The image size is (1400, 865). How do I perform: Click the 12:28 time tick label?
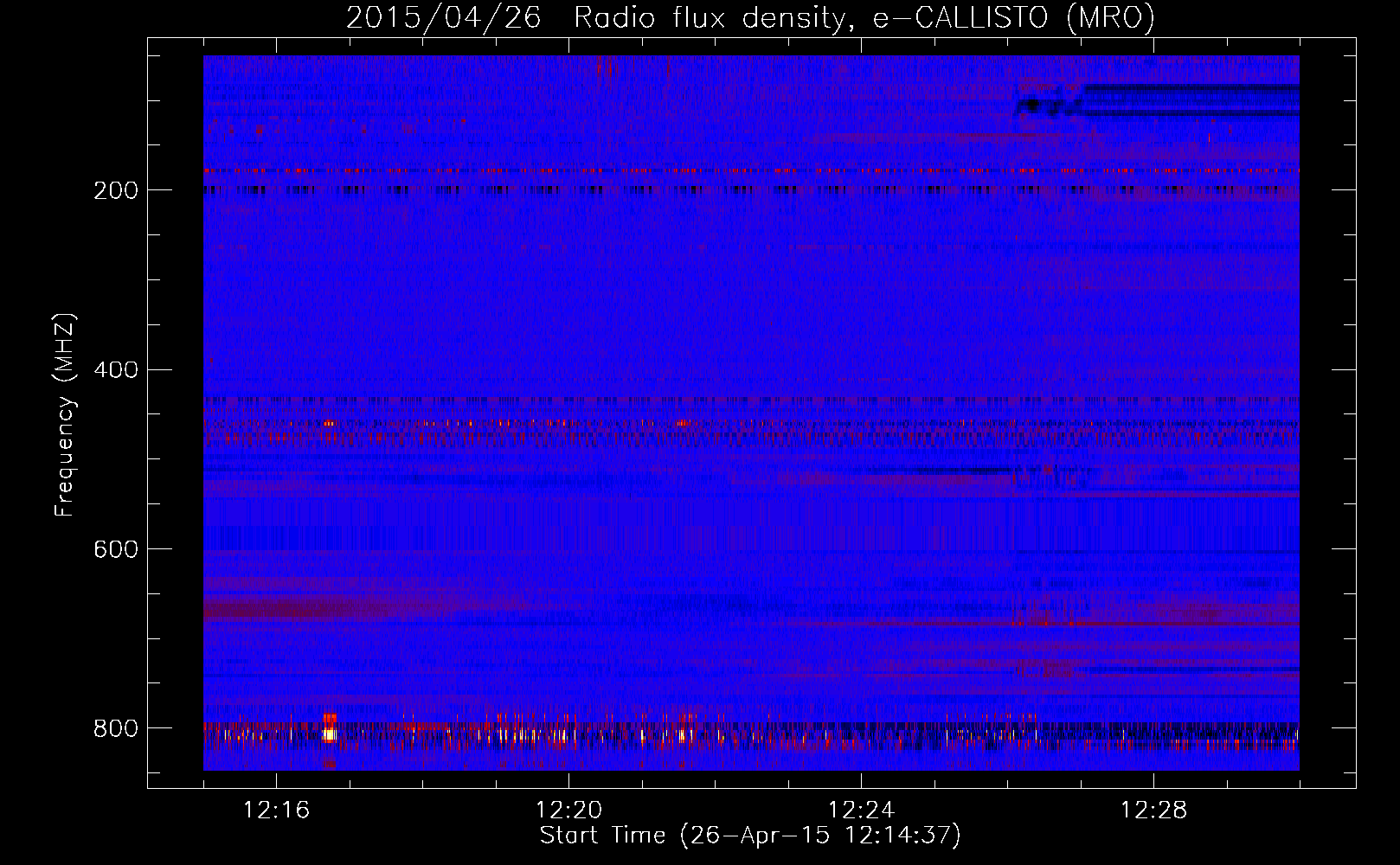coord(1153,811)
